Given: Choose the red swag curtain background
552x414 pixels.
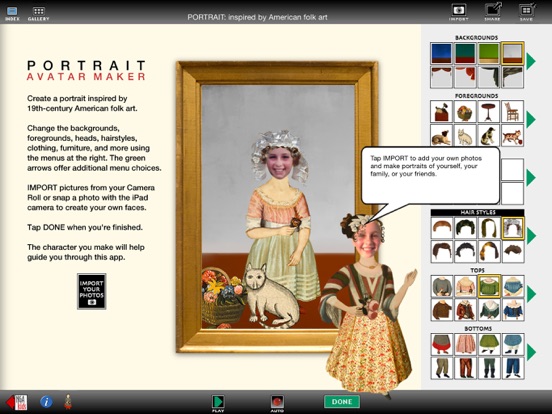Looking at the screenshot, I should tap(441, 77).
